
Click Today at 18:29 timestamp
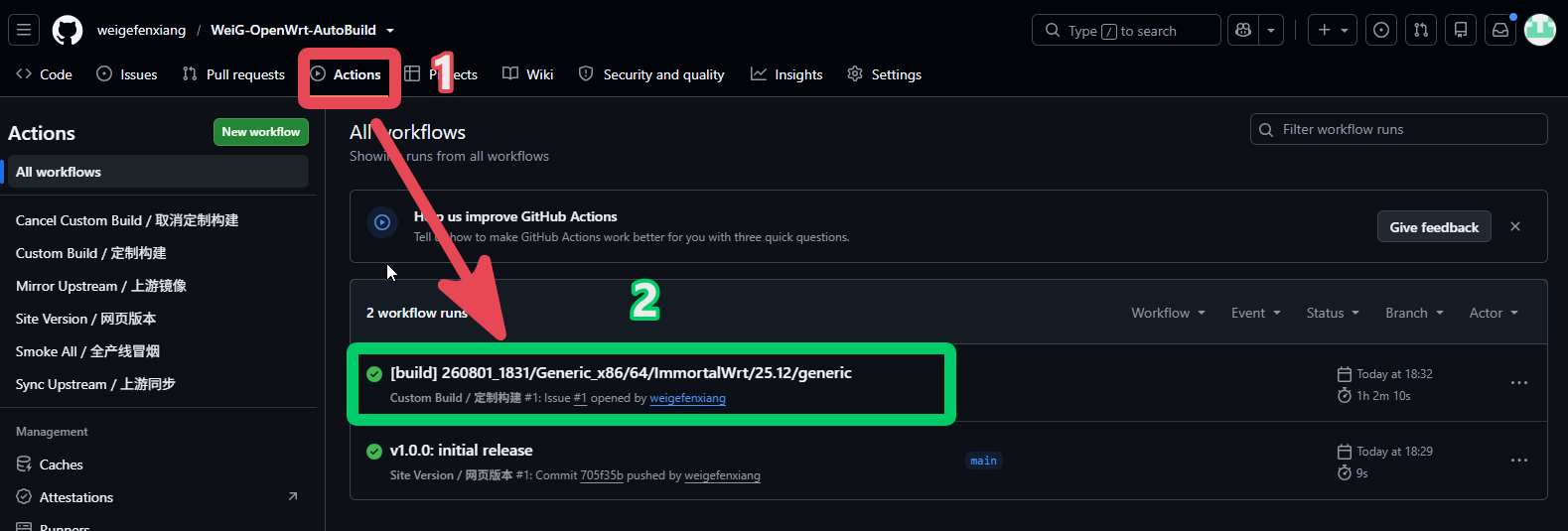click(x=1394, y=452)
